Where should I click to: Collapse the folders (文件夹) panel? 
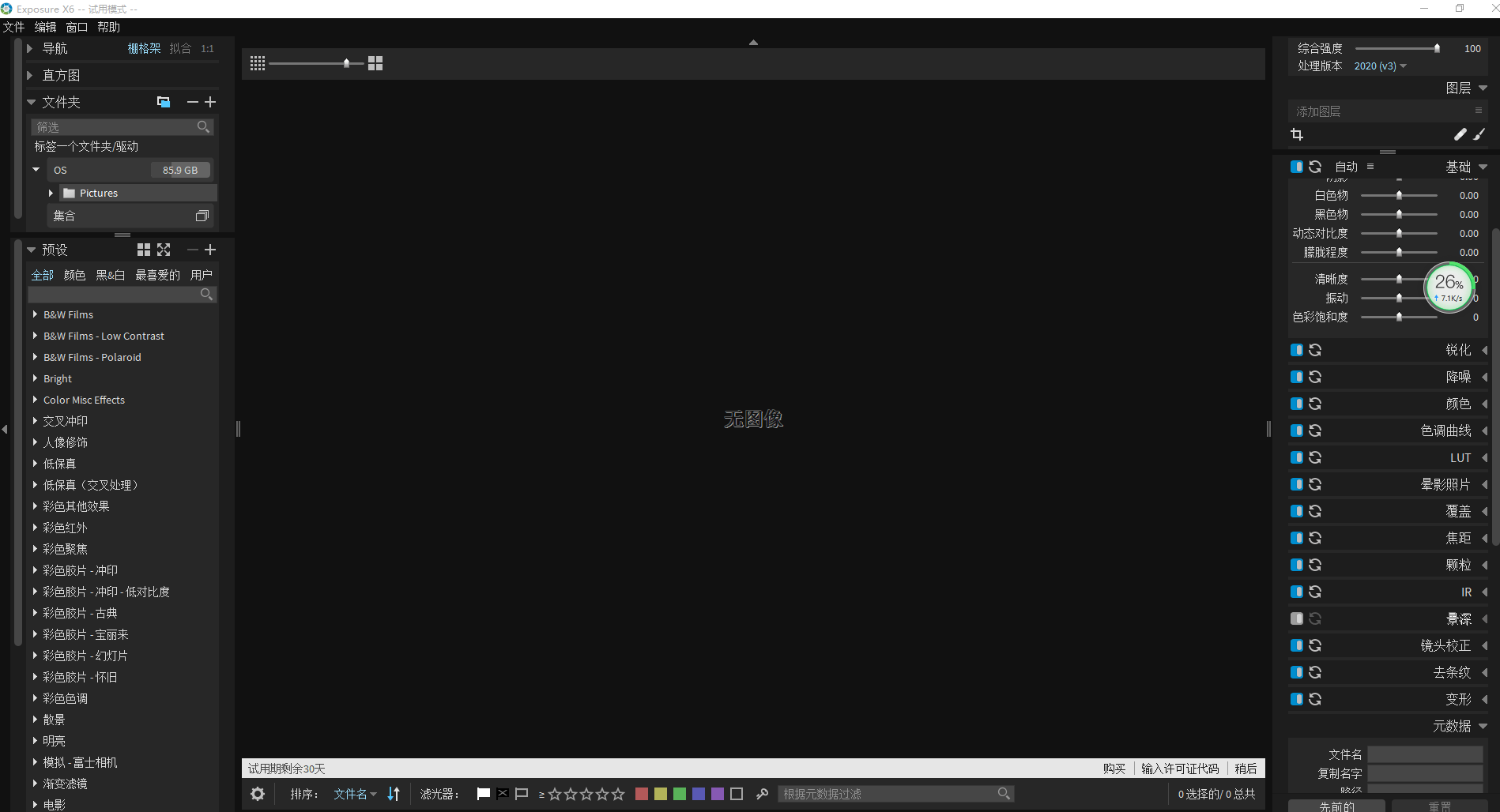[31, 102]
